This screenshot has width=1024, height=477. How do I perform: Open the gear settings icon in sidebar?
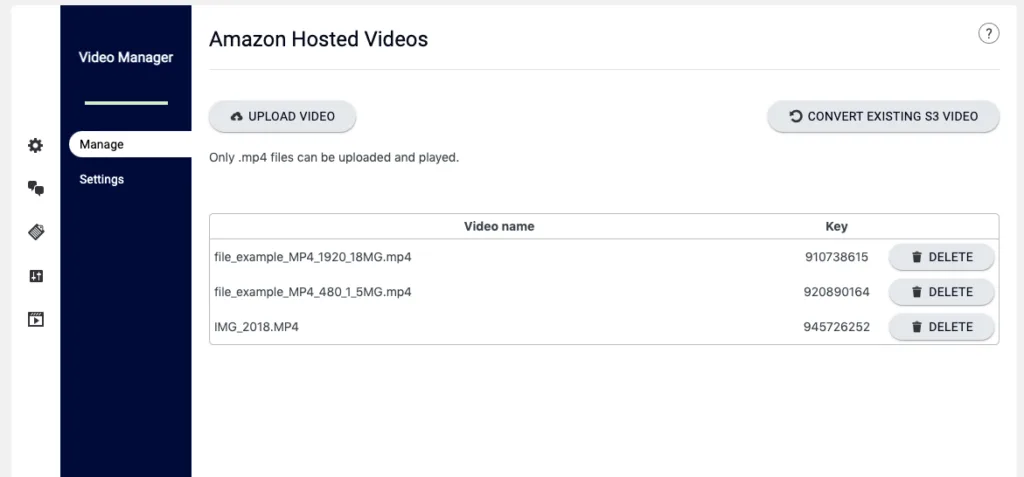click(x=35, y=145)
